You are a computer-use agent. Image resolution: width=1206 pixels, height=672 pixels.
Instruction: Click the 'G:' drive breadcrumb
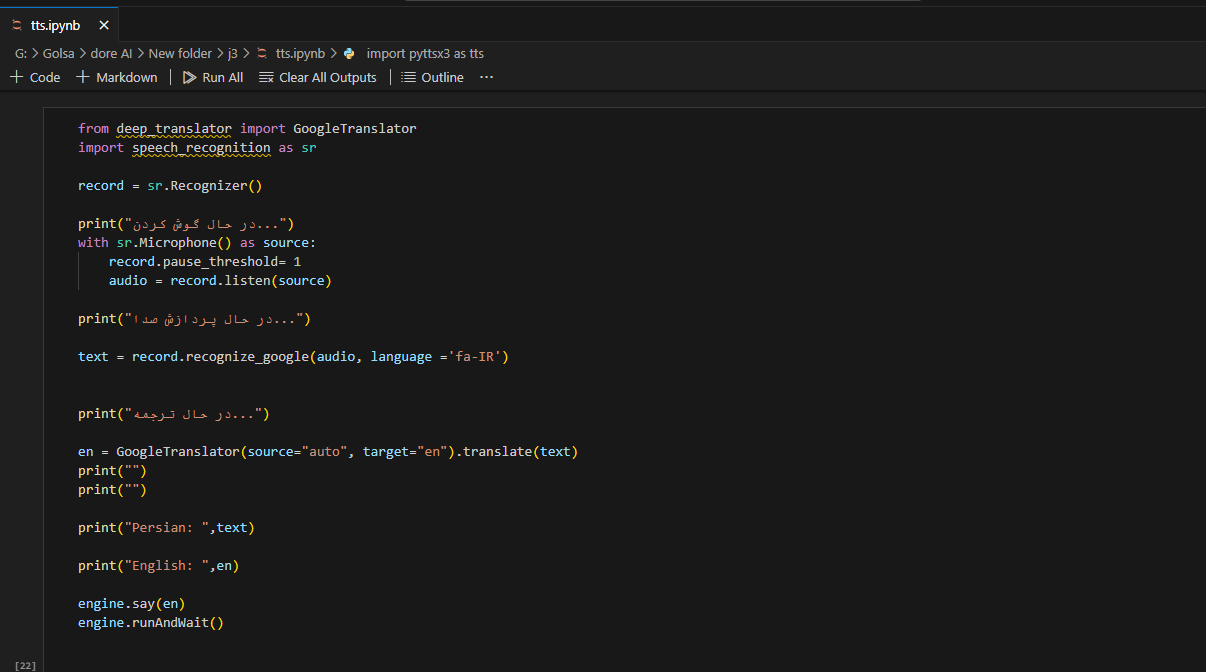tap(21, 53)
